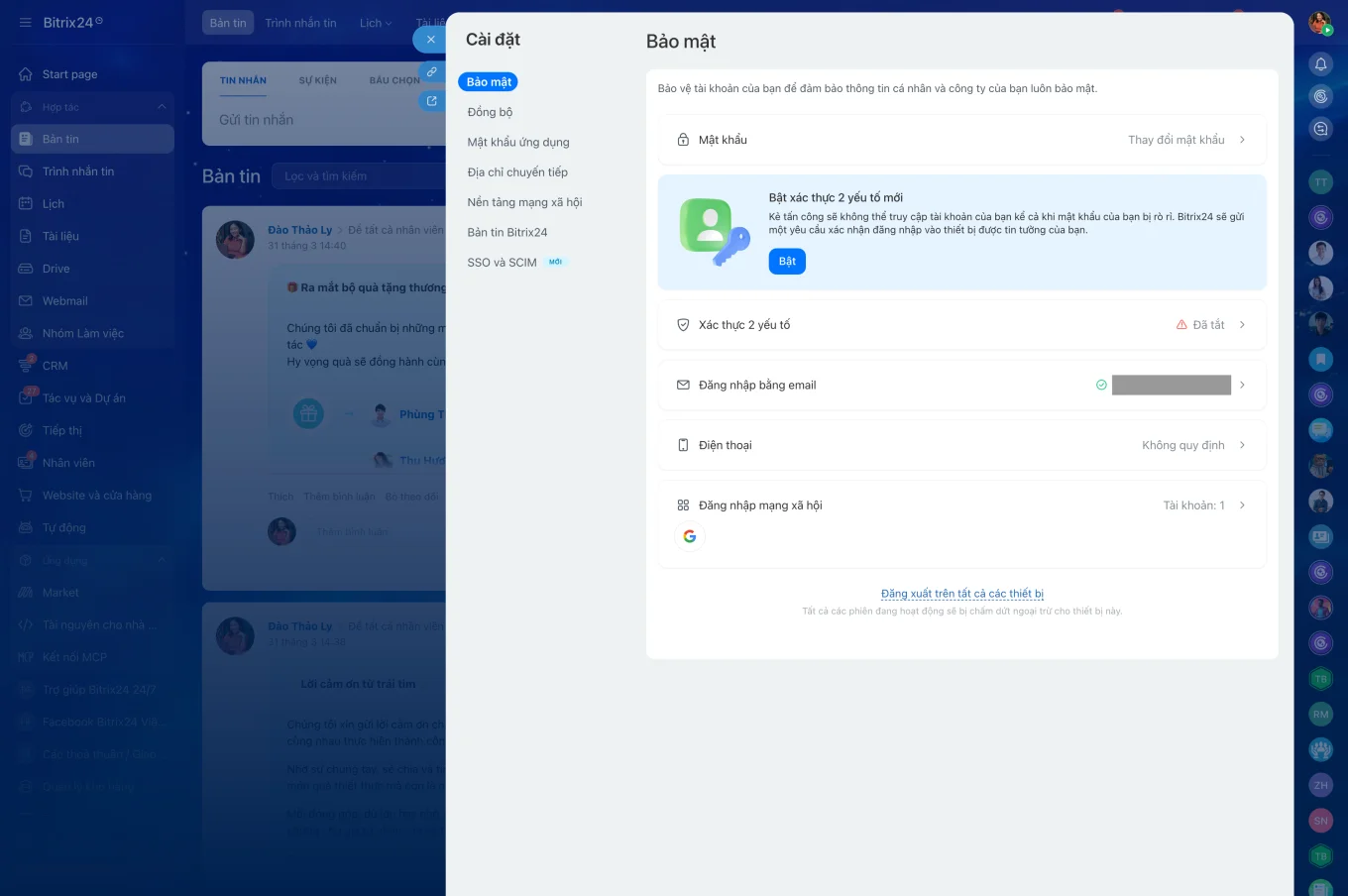The image size is (1348, 896).
Task: Click the Tiếp thị icon in the sidebar
Action: pos(26,430)
